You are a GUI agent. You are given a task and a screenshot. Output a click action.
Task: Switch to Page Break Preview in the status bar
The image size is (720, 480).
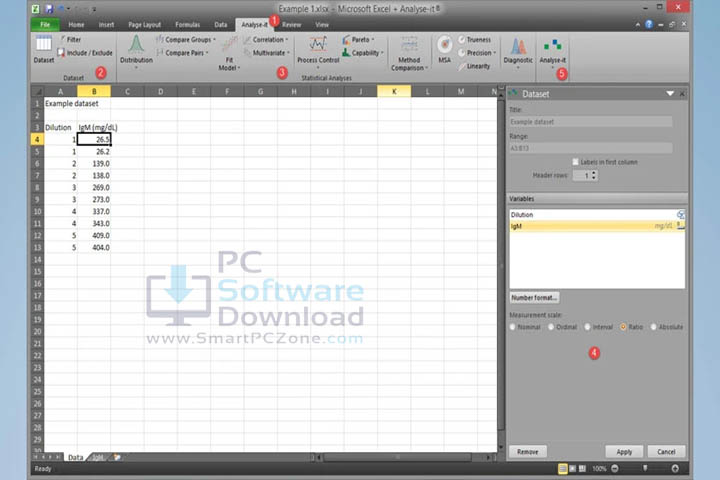[x=582, y=469]
